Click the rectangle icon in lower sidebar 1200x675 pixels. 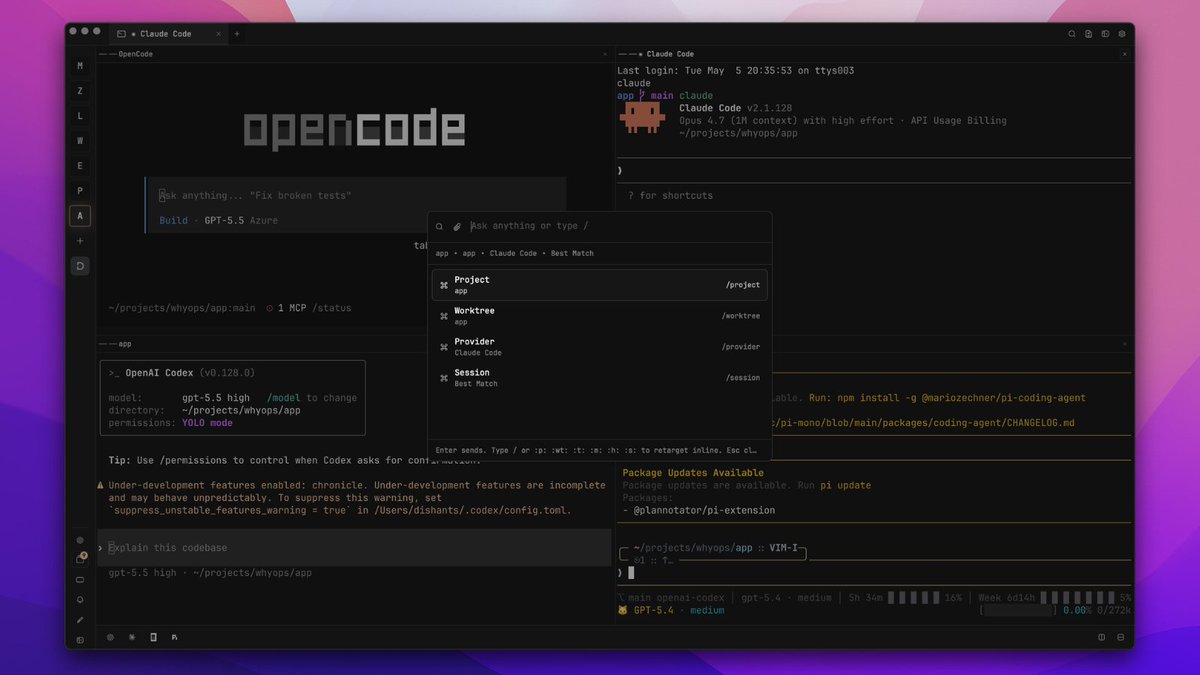point(80,579)
